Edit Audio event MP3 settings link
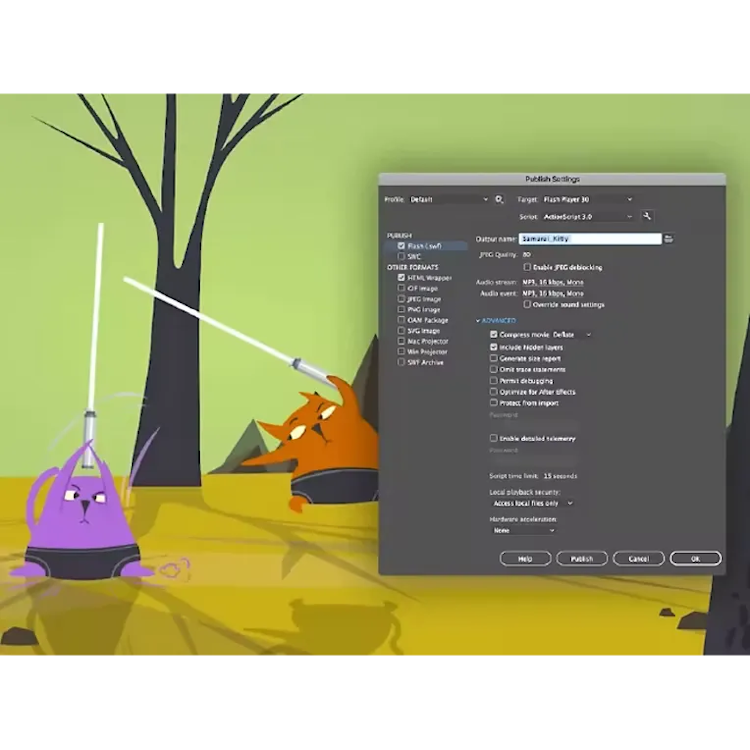This screenshot has height=750, width=750. coord(552,293)
